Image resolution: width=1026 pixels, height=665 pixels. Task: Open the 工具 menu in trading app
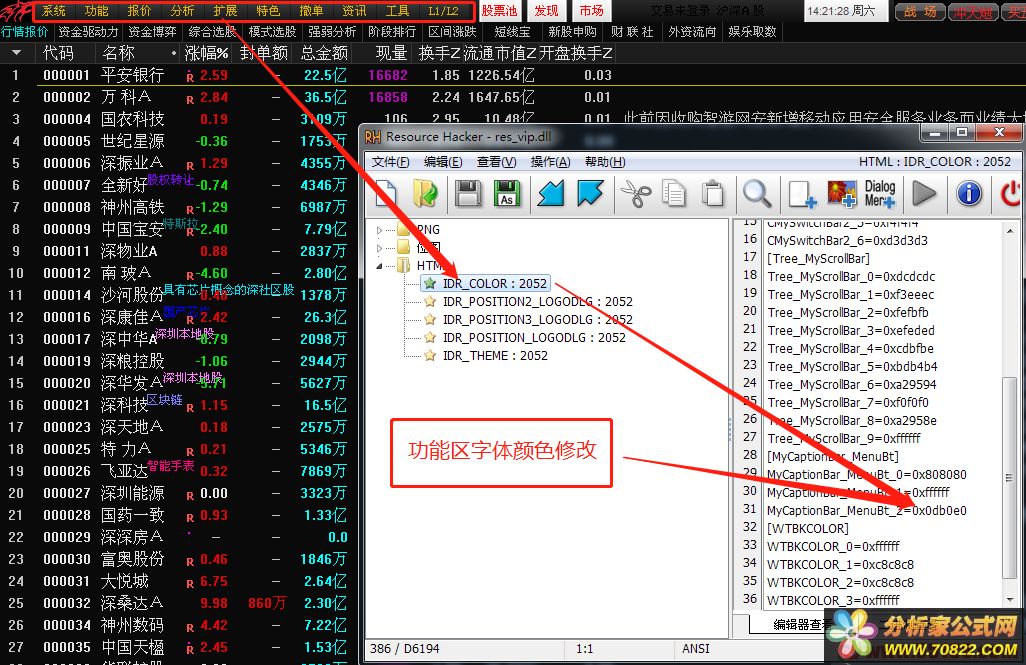point(397,10)
